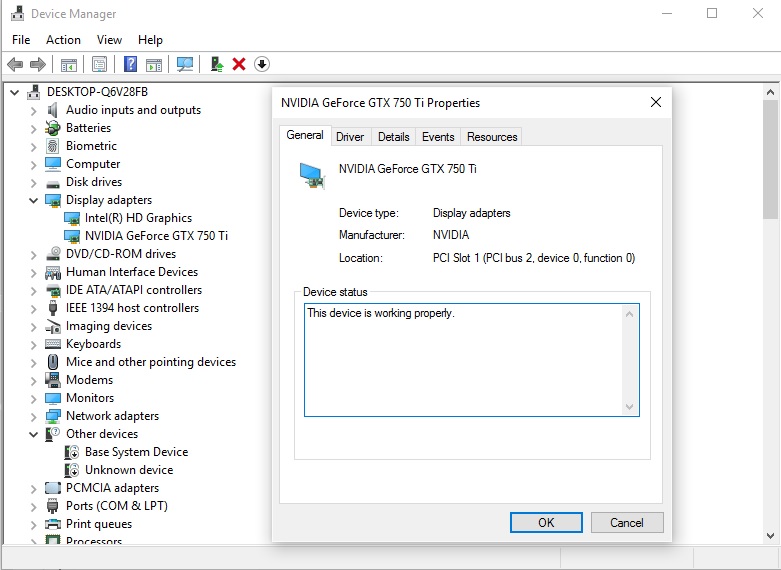
Task: Open the Action menu
Action: pyautogui.click(x=63, y=40)
